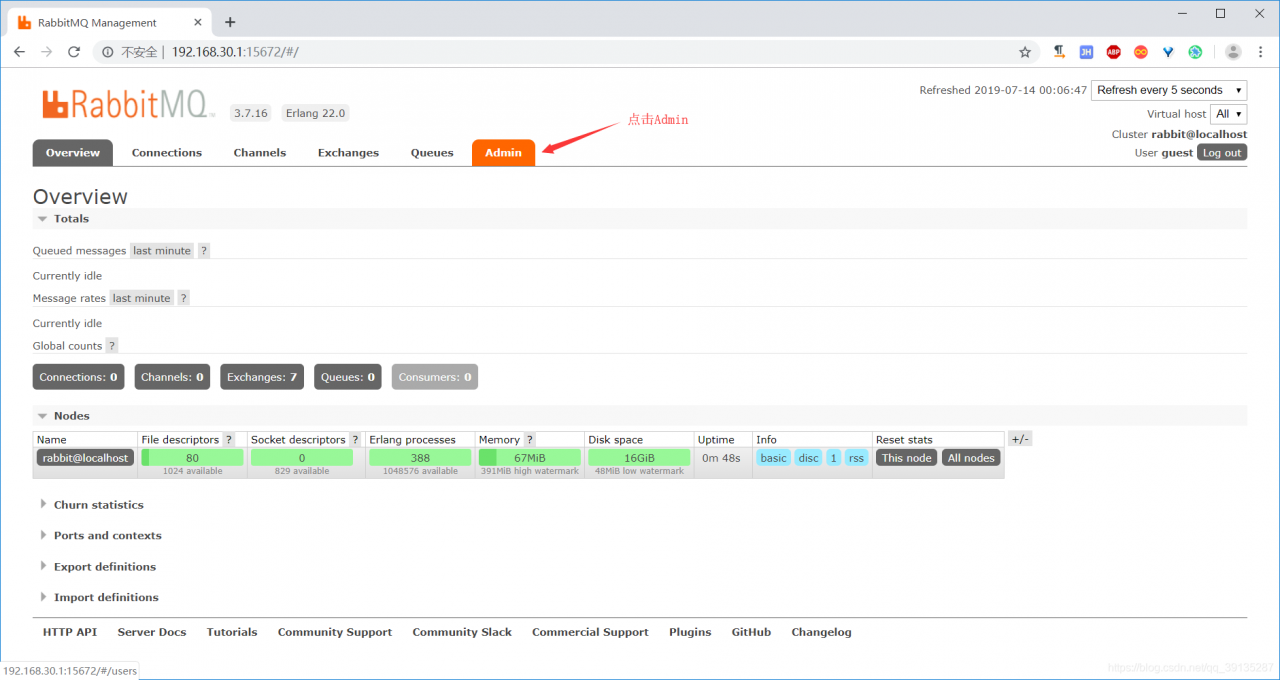
Task: Open the Admin tab
Action: (504, 153)
